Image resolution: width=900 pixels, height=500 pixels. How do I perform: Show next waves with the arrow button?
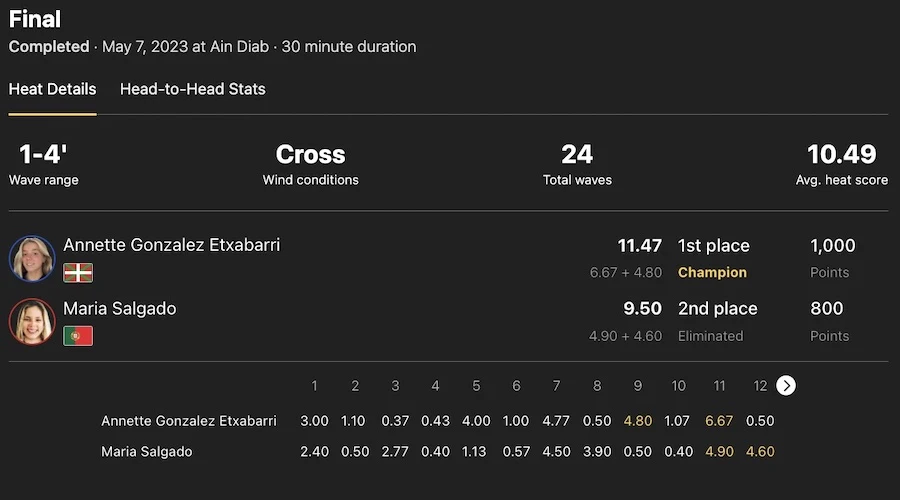pos(786,386)
